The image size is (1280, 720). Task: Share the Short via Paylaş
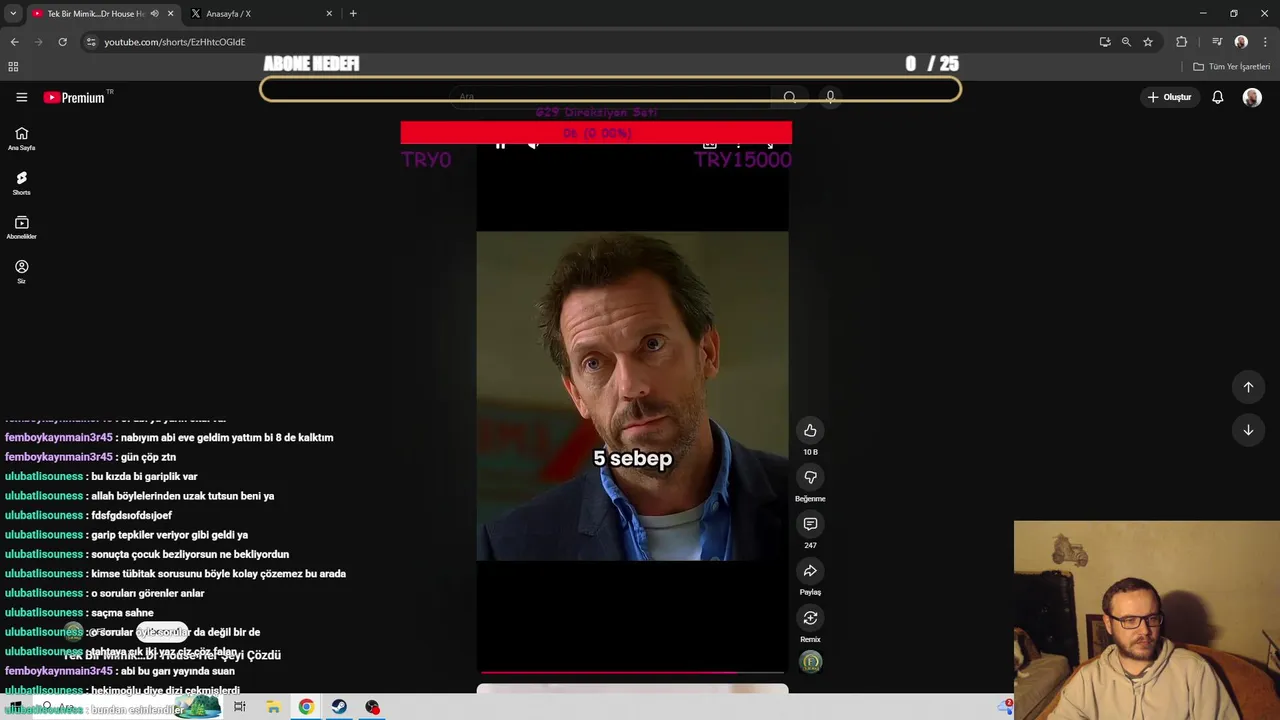click(x=810, y=571)
